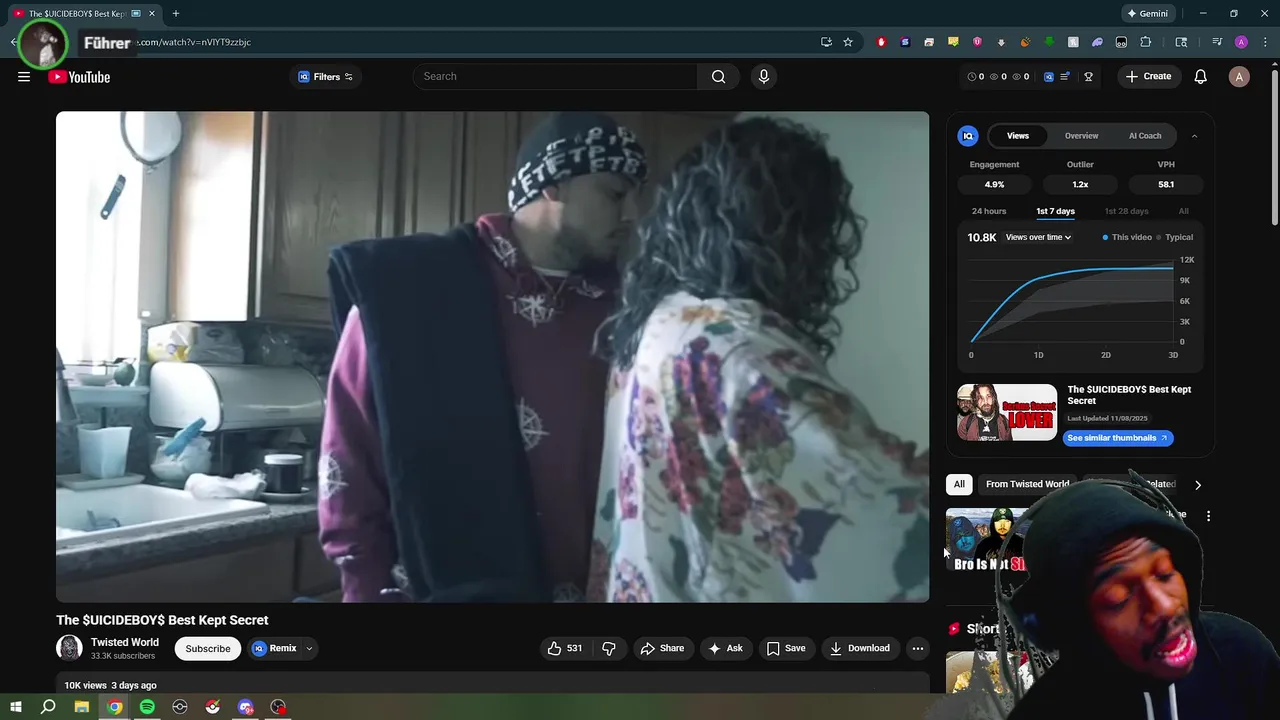The height and width of the screenshot is (720, 1280).
Task: Switch to the vidIQ Overview tab
Action: (x=1081, y=136)
